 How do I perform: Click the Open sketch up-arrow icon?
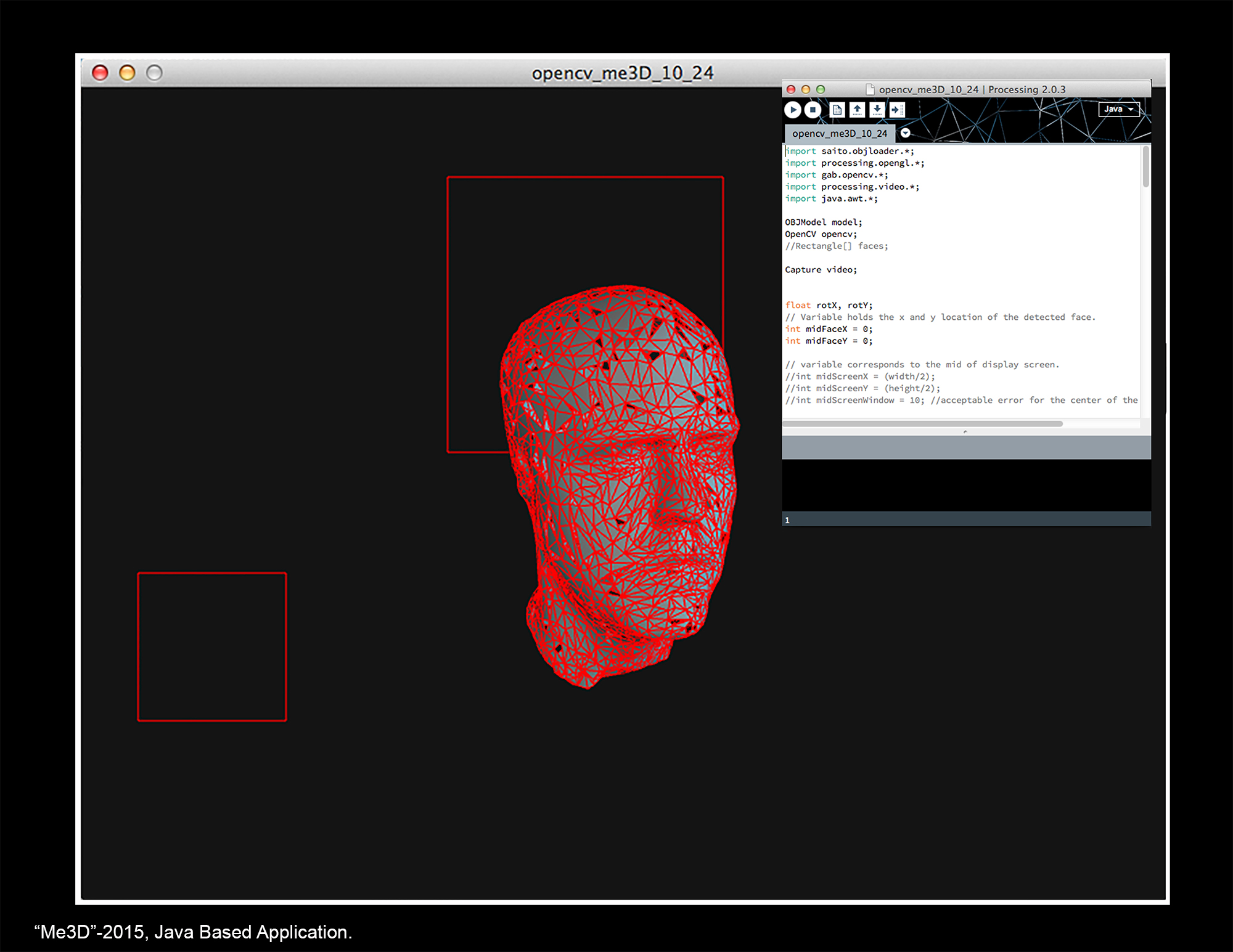857,110
